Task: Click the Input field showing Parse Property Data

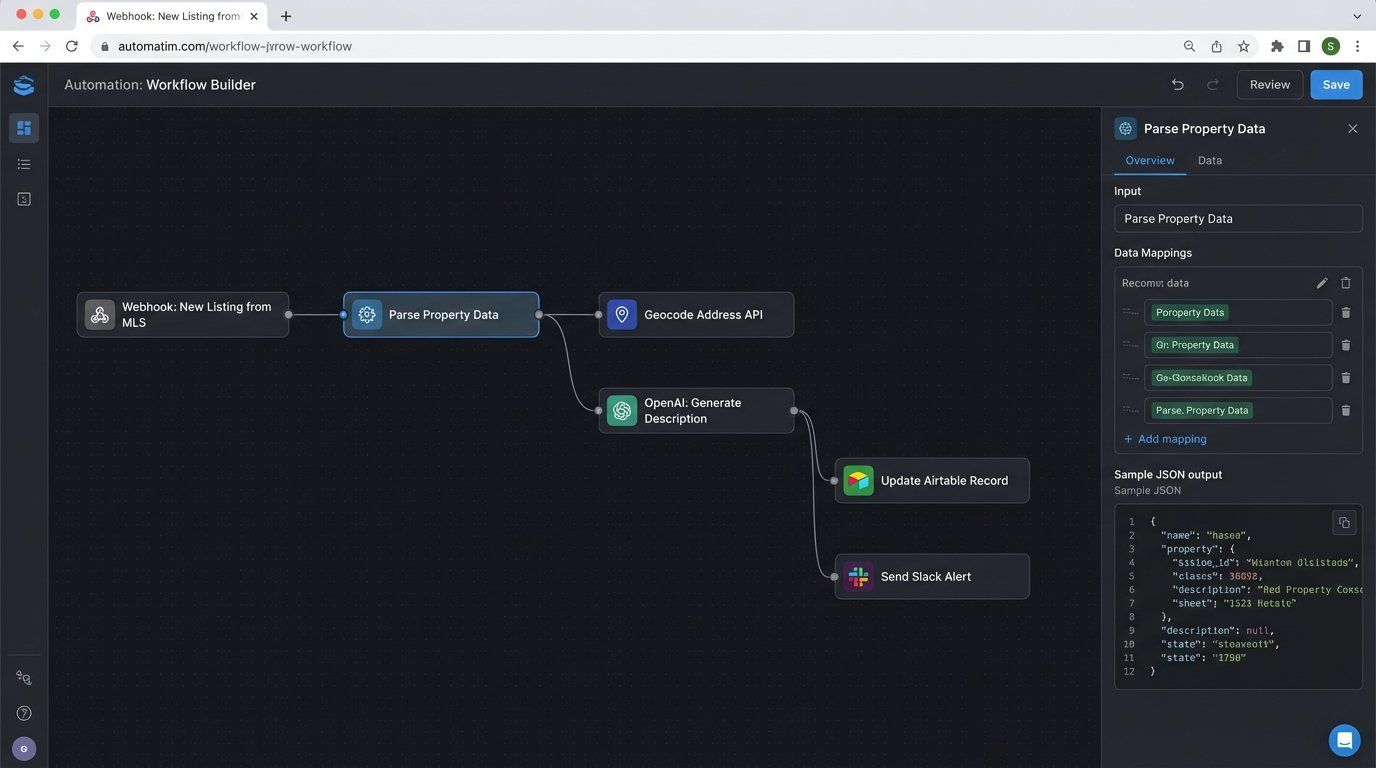Action: tap(1237, 218)
